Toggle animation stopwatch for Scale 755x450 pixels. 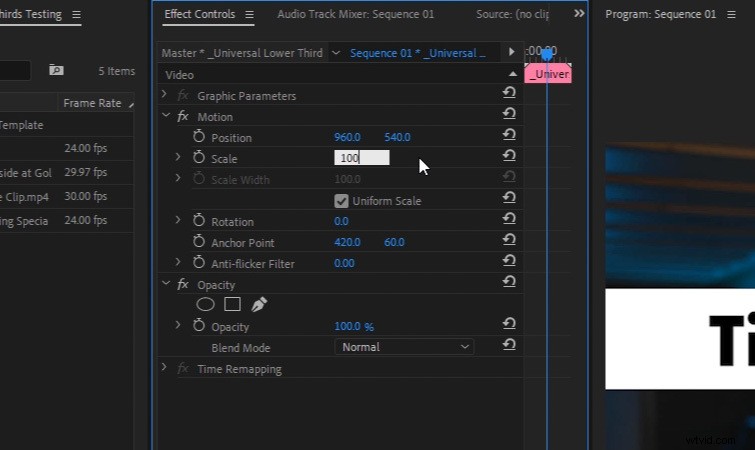(199, 157)
